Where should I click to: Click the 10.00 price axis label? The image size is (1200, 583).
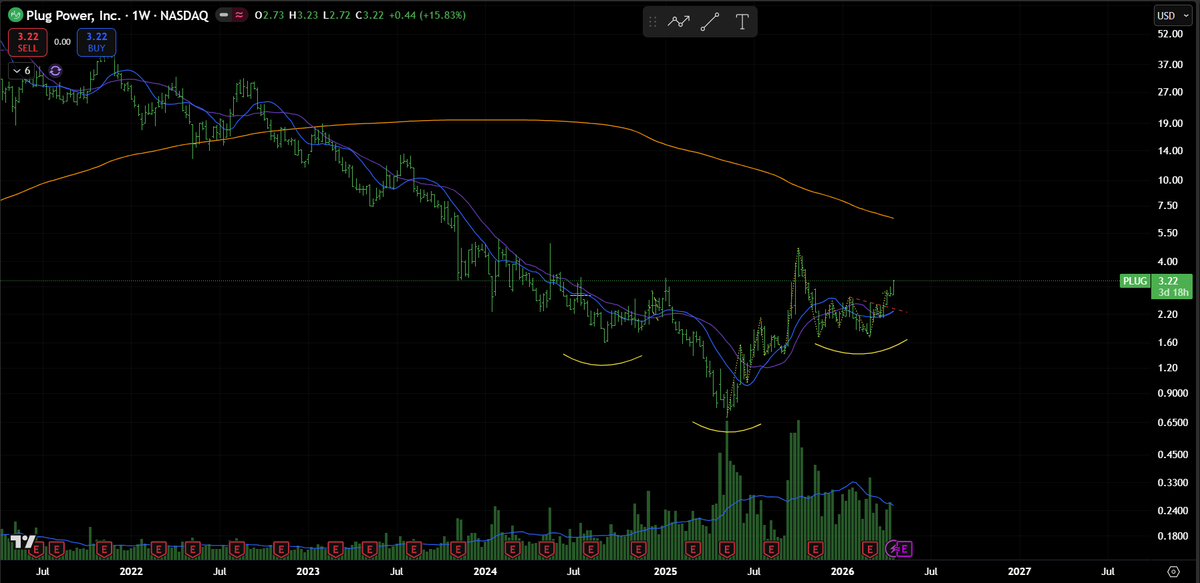point(1169,181)
